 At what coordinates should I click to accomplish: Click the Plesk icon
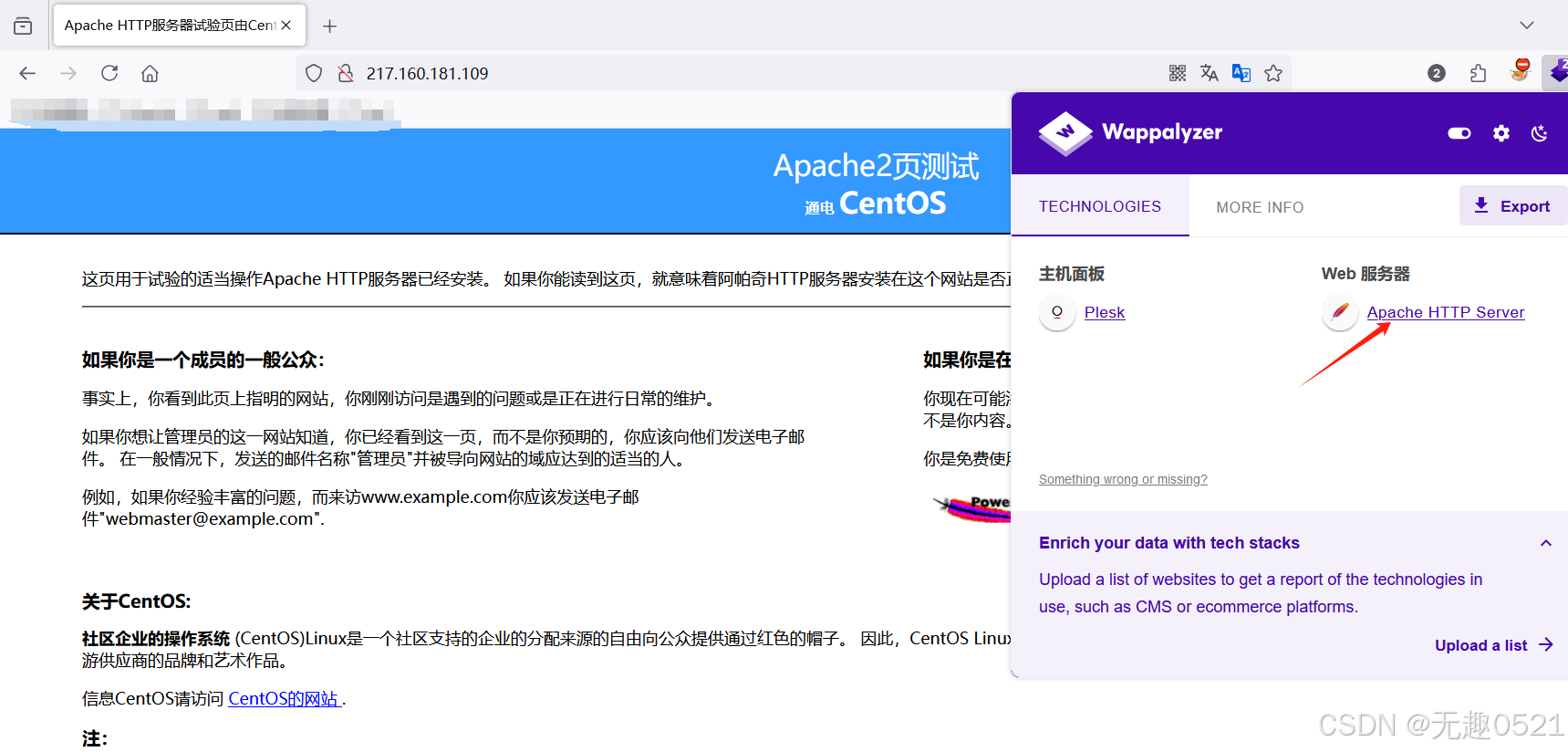(1057, 312)
